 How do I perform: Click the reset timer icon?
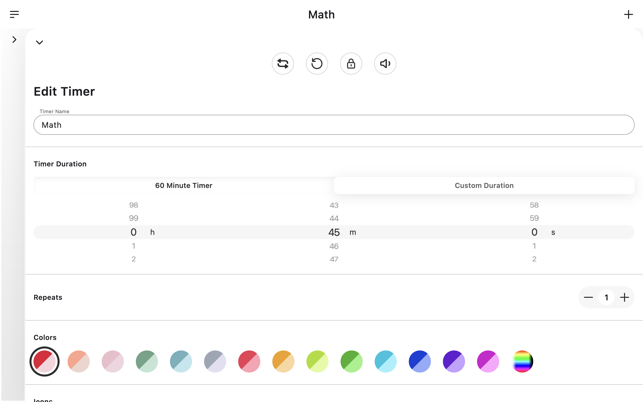(317, 64)
